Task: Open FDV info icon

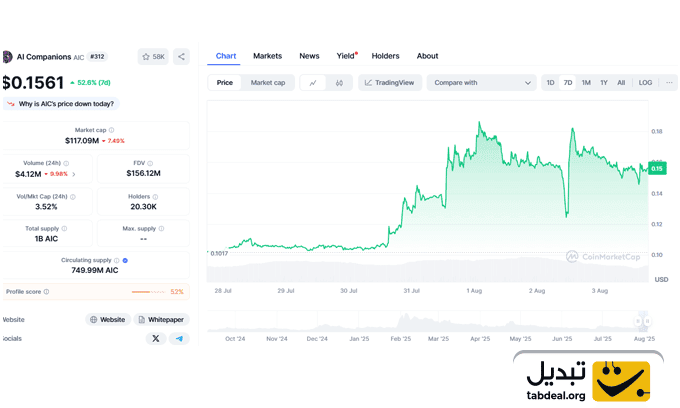Action: click(150, 163)
